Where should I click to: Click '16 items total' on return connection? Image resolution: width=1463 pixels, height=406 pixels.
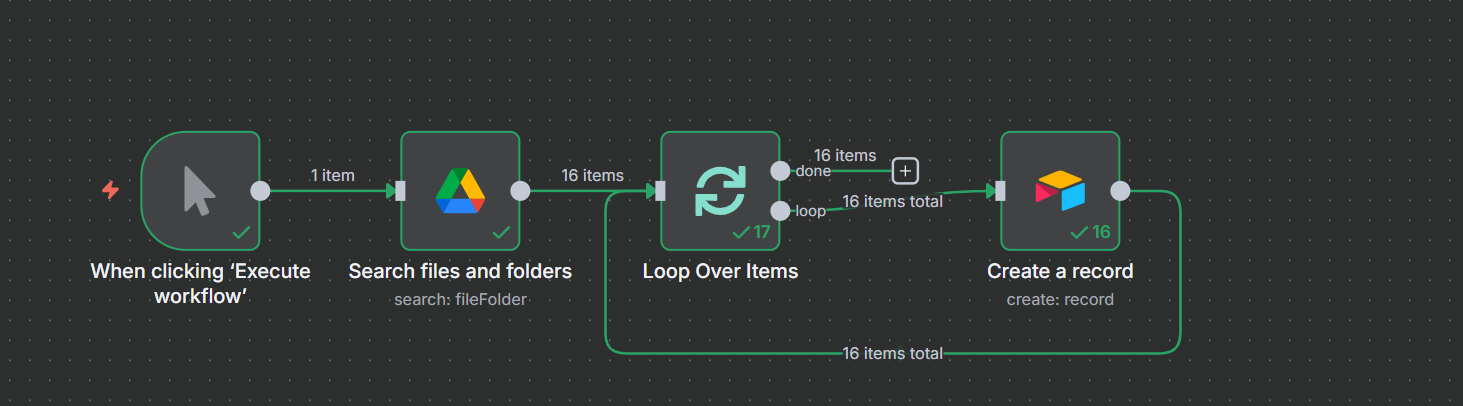pyautogui.click(x=893, y=353)
